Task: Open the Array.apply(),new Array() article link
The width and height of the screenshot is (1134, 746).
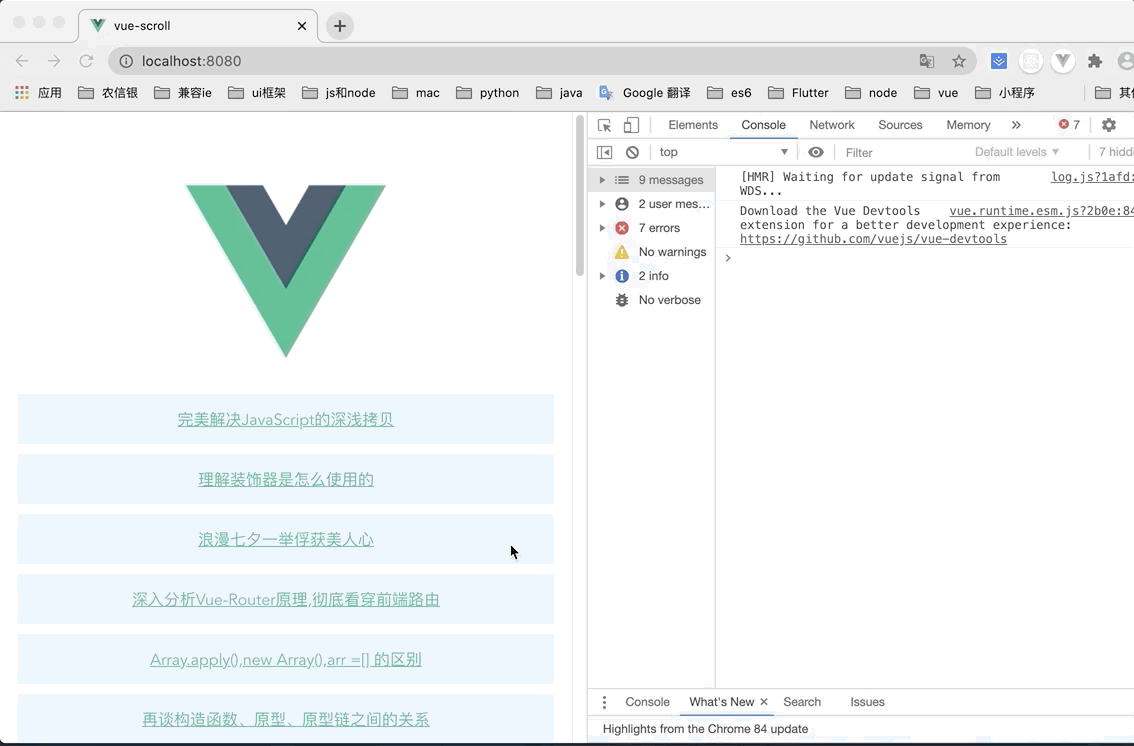Action: 286,660
